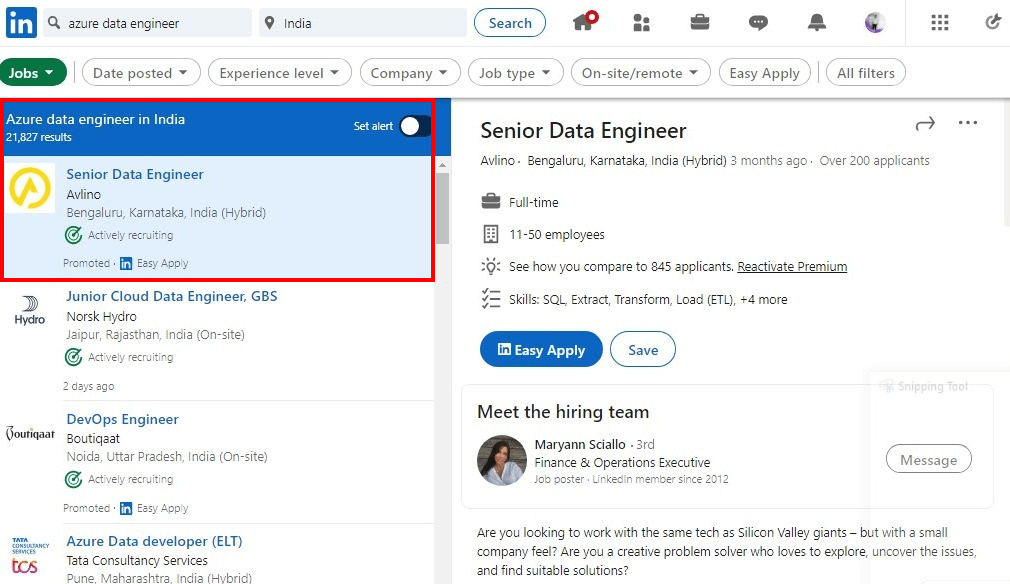Open Junior Cloud Data Engineer, GBS listing
Viewport: 1010px width, 584px height.
click(172, 296)
